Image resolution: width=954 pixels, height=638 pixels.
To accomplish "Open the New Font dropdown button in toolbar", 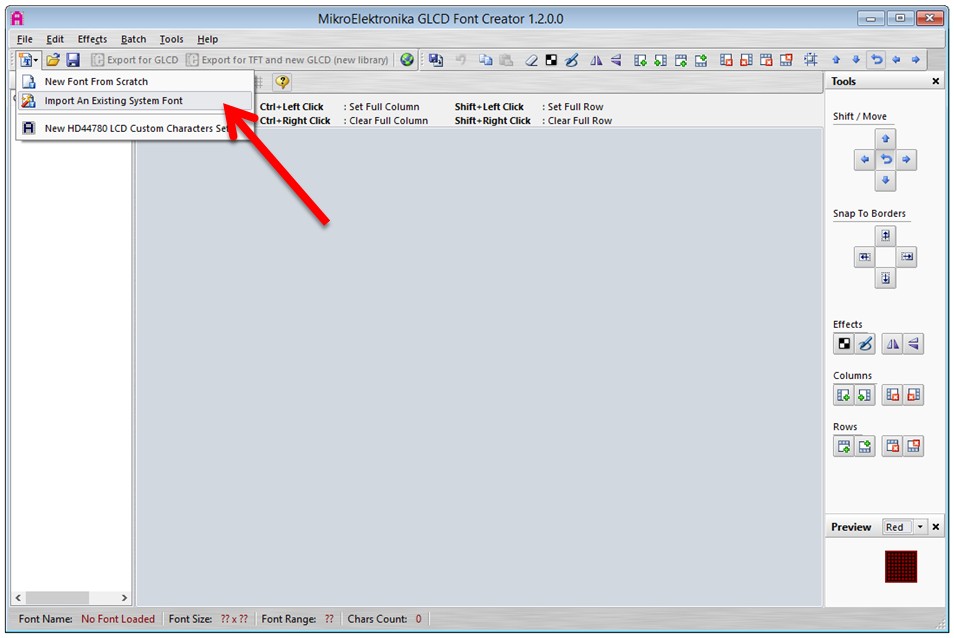I will [28, 60].
